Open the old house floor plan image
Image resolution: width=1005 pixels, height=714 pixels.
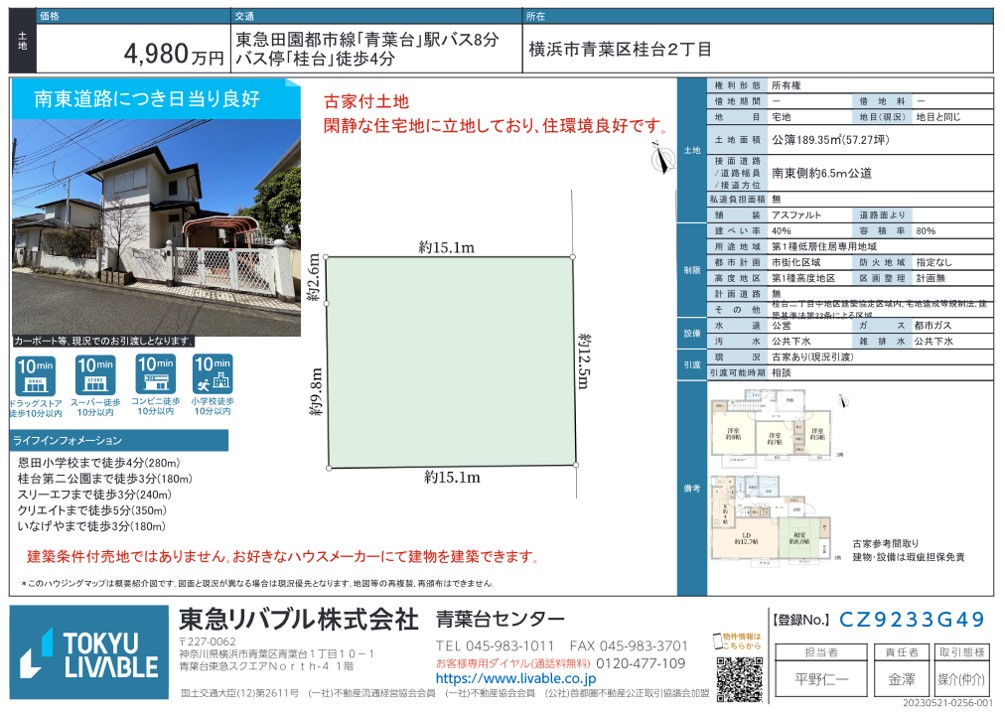770,478
